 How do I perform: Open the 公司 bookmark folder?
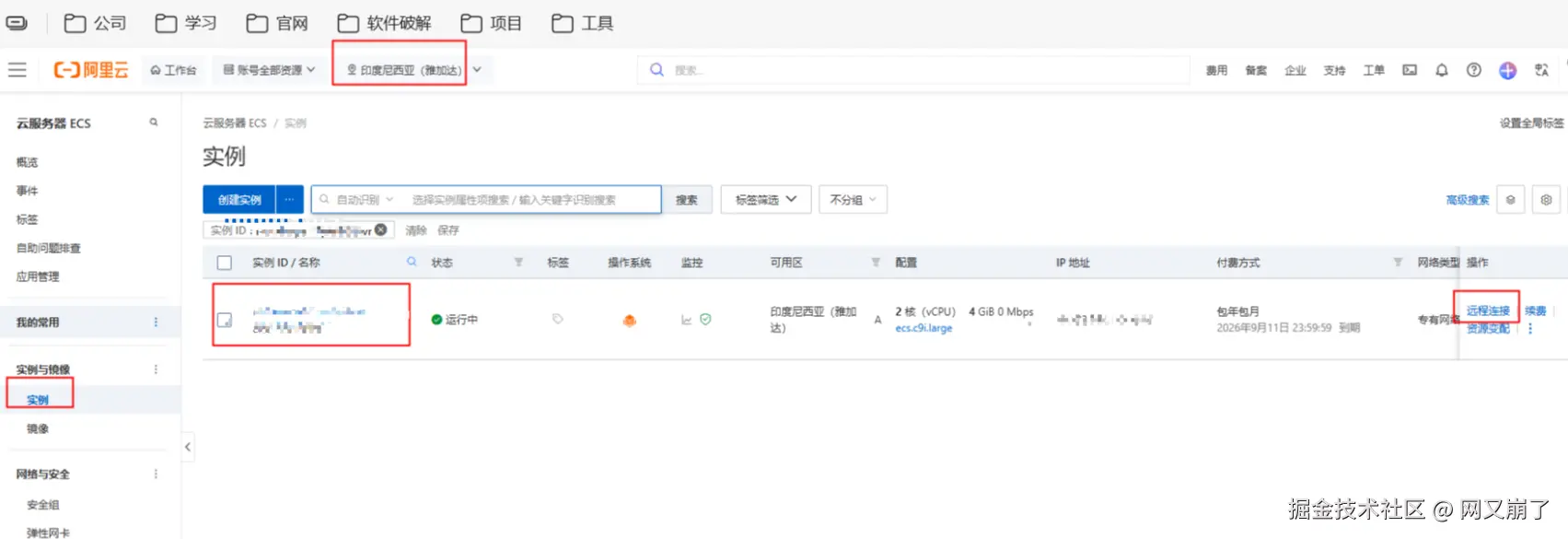tap(95, 23)
